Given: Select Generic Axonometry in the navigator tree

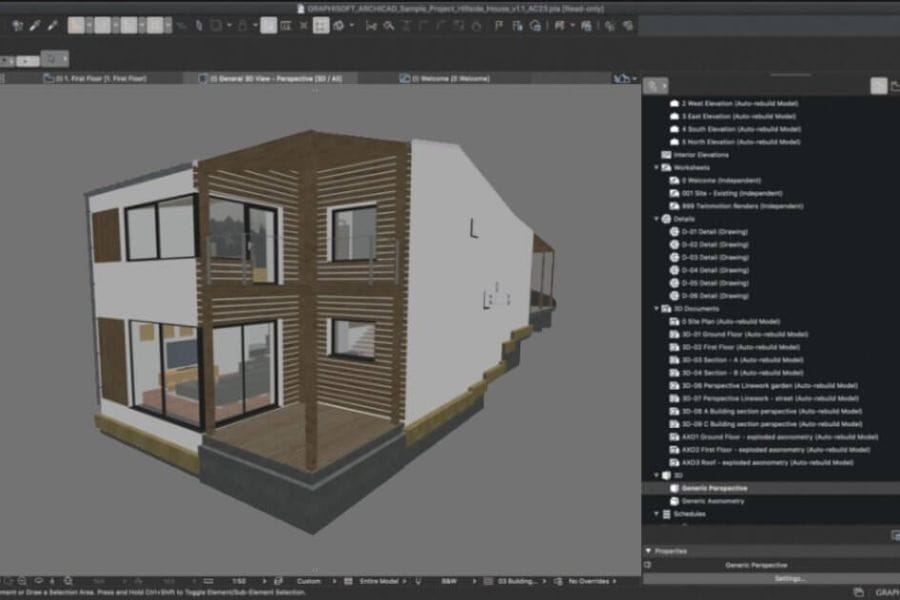Looking at the screenshot, I should point(712,501).
